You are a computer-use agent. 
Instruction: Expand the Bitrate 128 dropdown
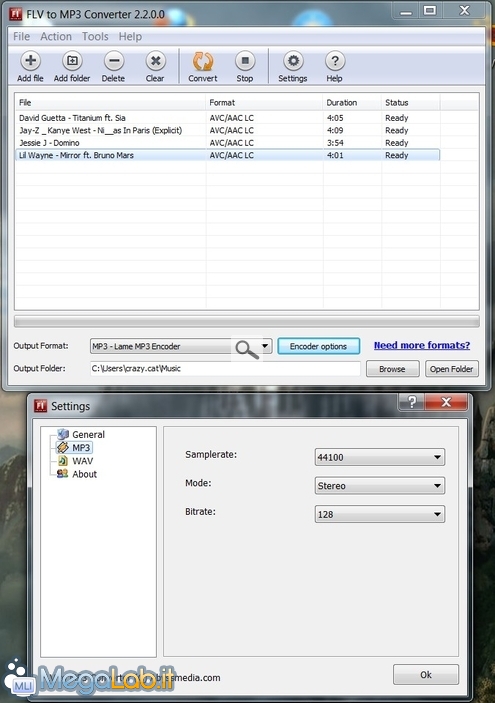click(437, 514)
